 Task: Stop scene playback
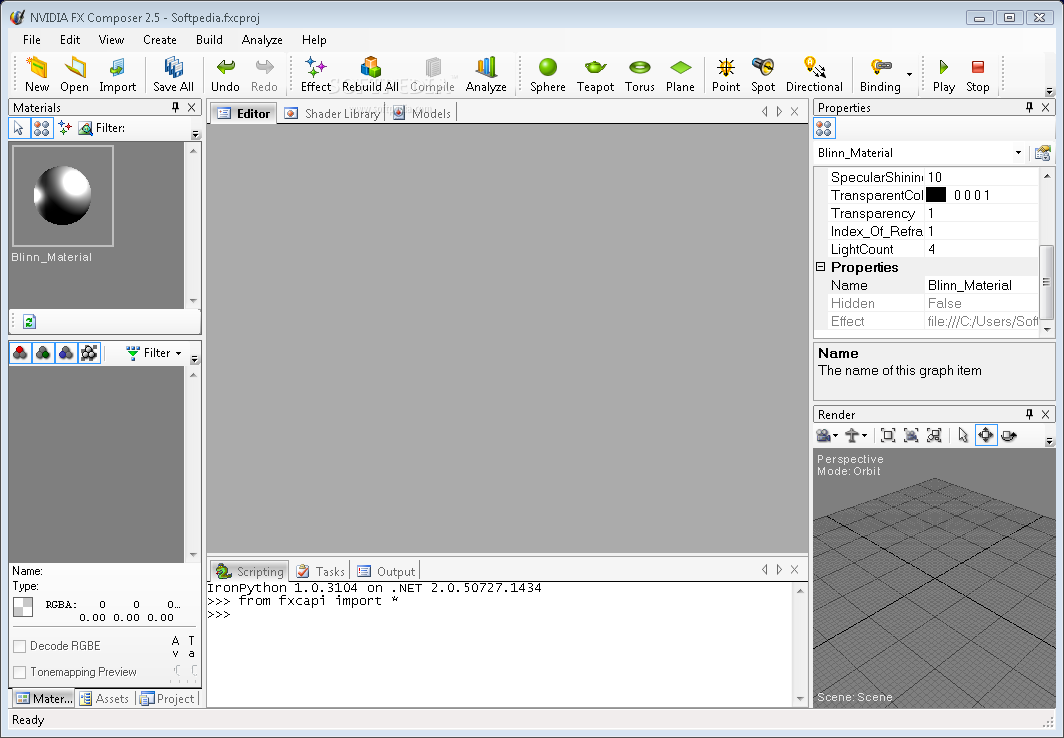[978, 75]
